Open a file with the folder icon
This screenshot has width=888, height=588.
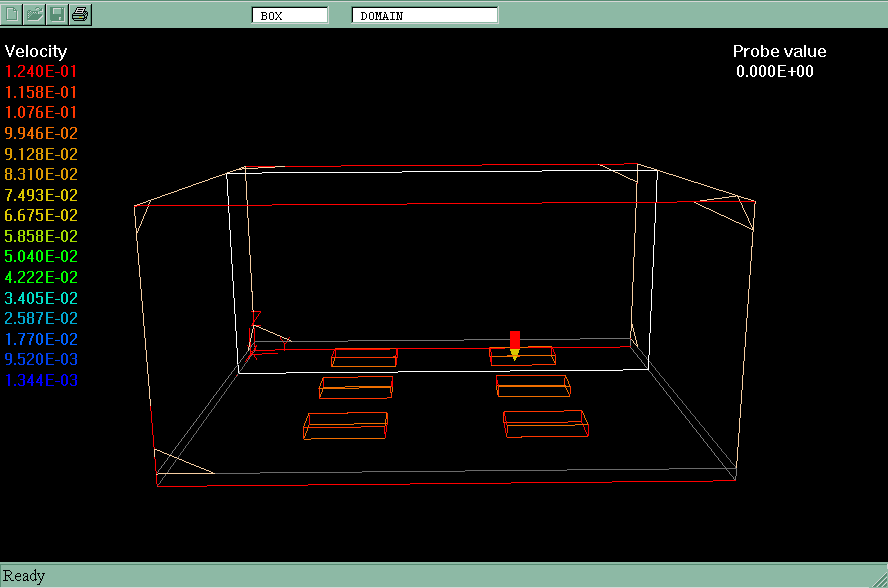[x=35, y=14]
